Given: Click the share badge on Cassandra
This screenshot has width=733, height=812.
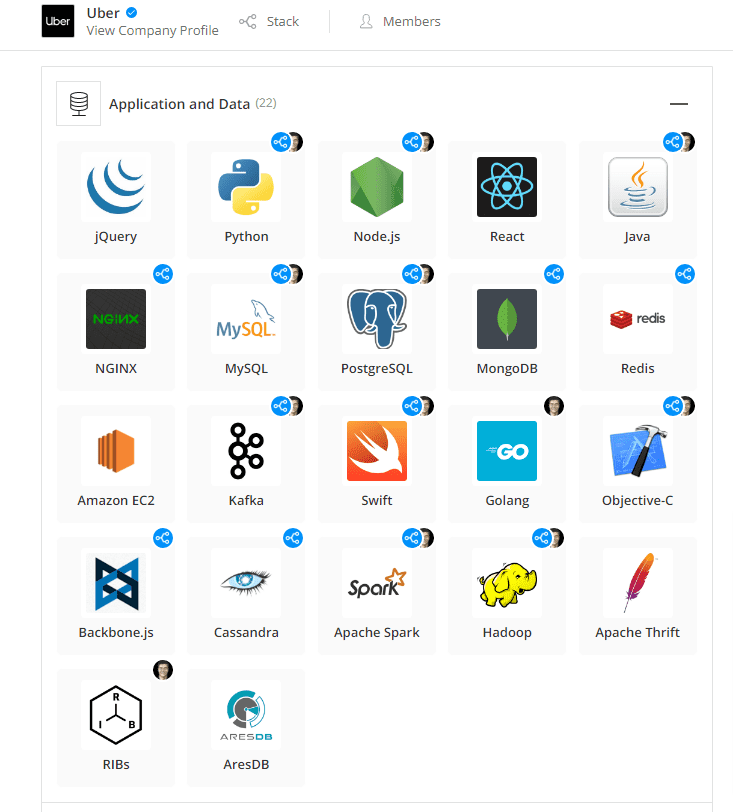Looking at the screenshot, I should tap(293, 538).
